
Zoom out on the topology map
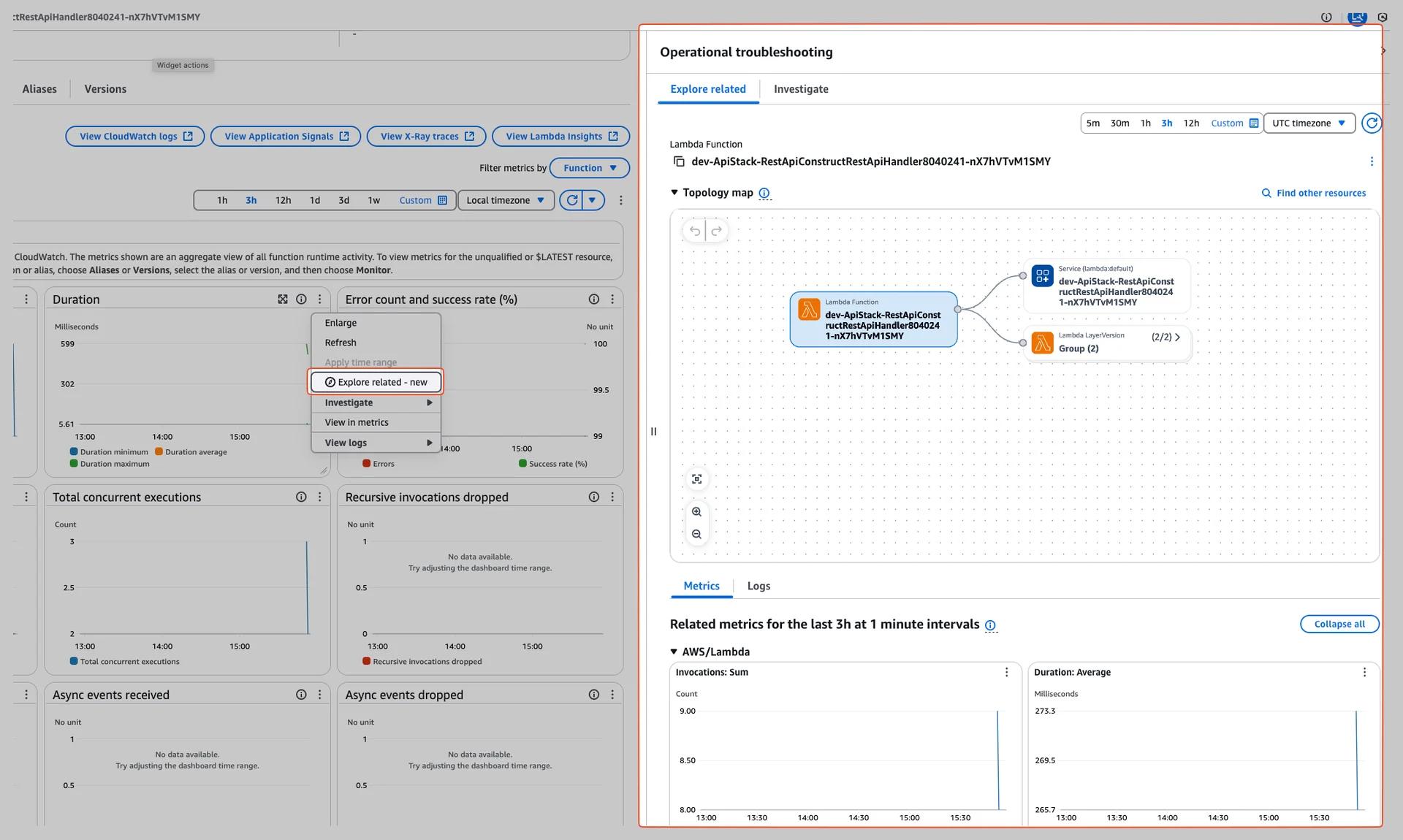pyautogui.click(x=697, y=535)
